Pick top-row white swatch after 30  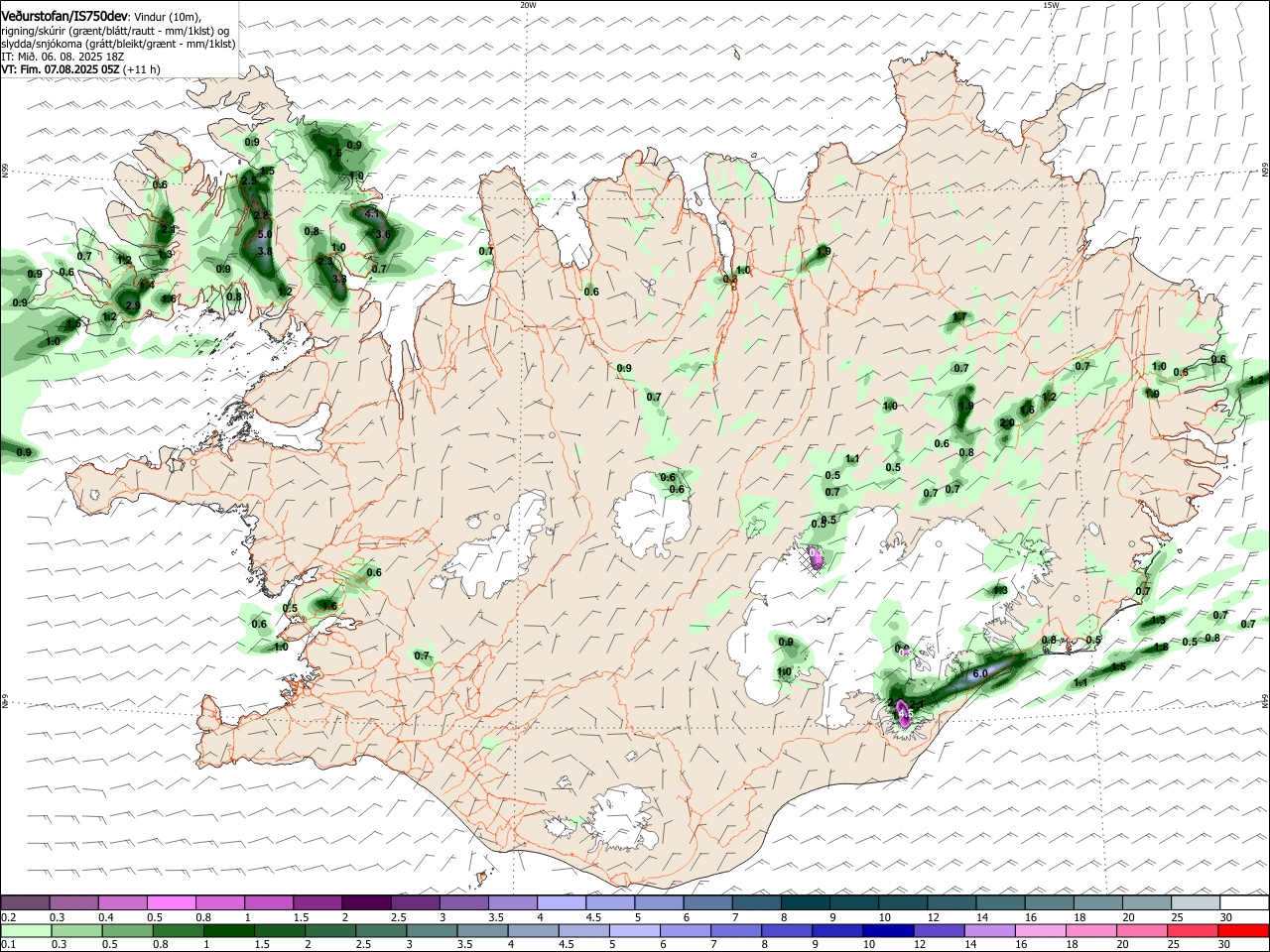pyautogui.click(x=1244, y=903)
